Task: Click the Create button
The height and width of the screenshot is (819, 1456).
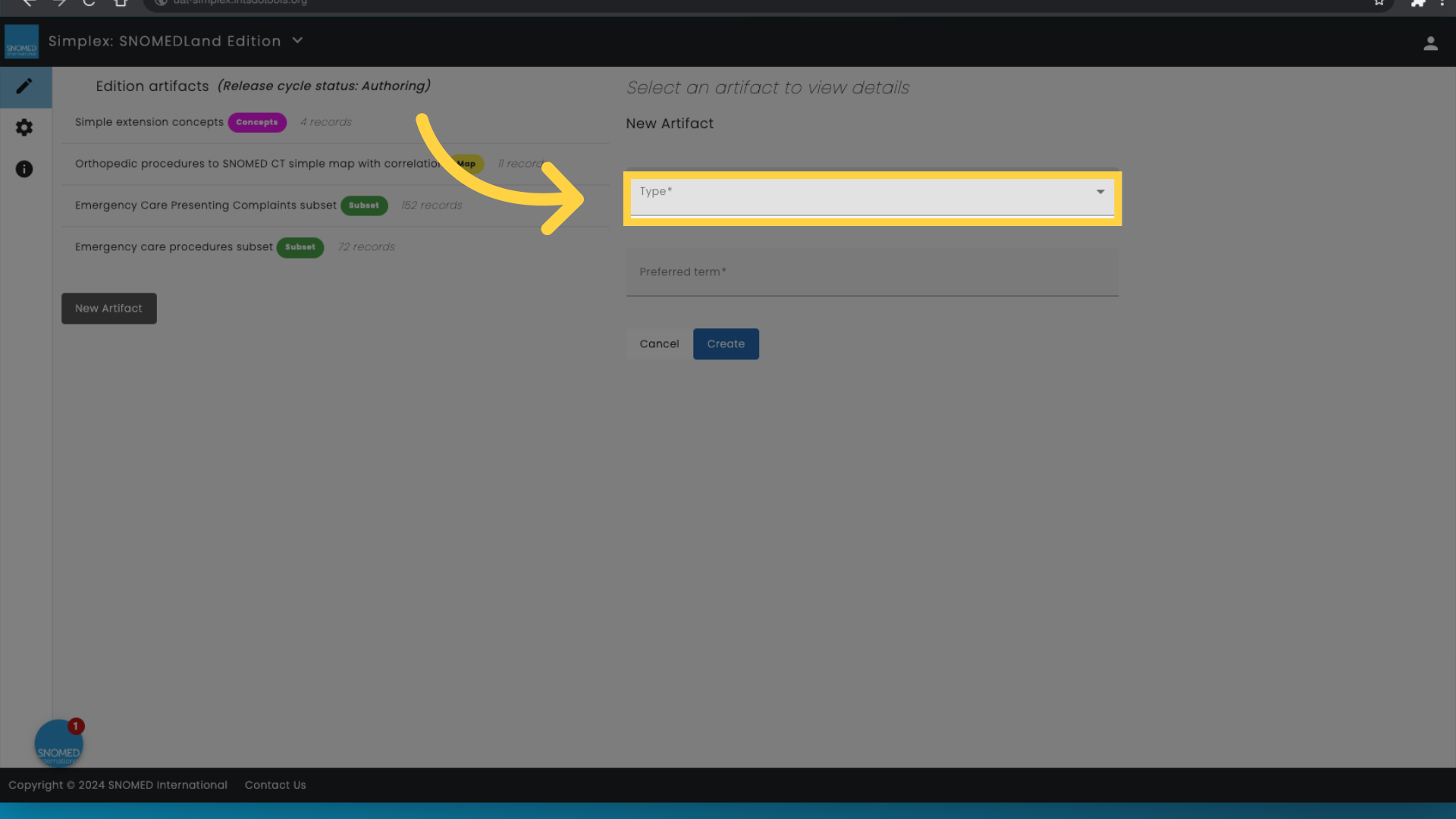Action: 726,343
